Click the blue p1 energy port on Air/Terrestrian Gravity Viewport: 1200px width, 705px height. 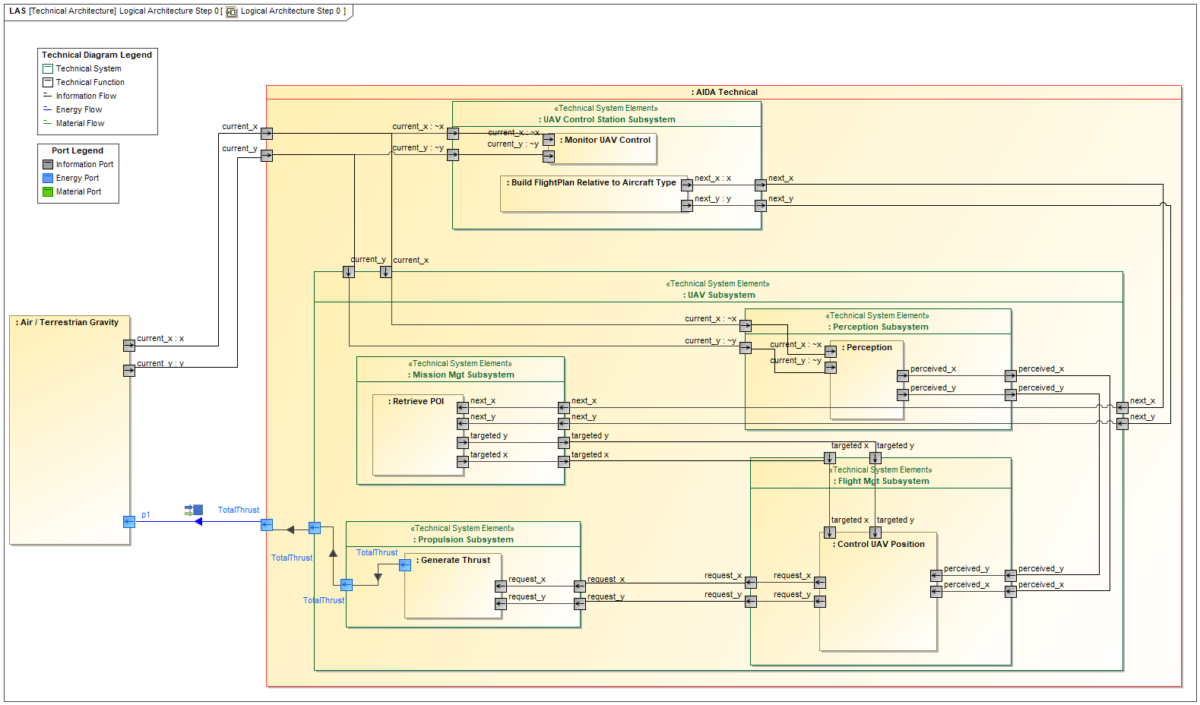(127, 520)
